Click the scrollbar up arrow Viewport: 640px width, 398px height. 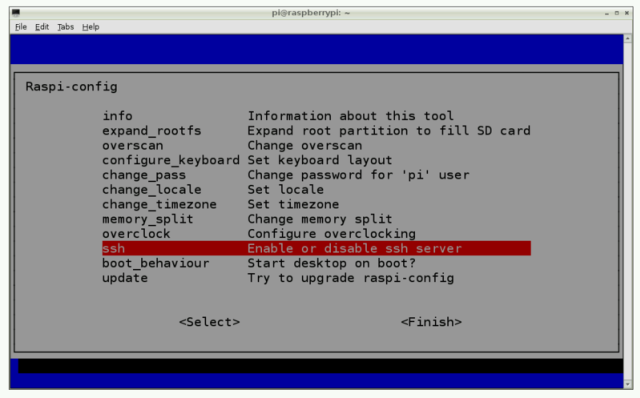pos(628,38)
